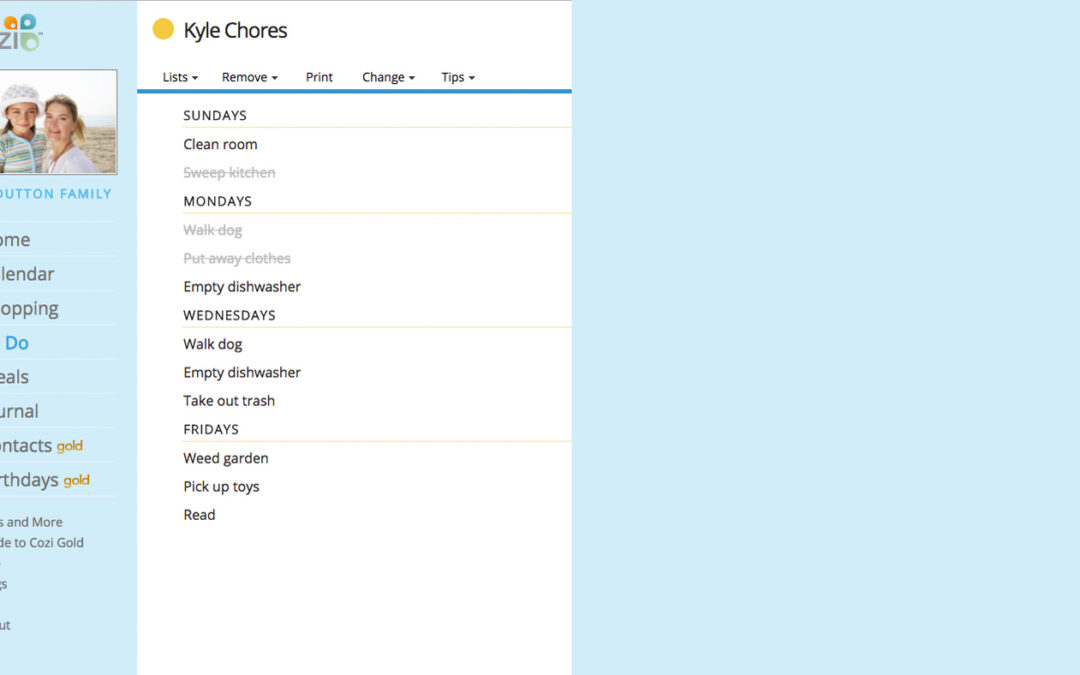1080x675 pixels.
Task: Open Contacts gold in sidebar
Action: coord(40,446)
